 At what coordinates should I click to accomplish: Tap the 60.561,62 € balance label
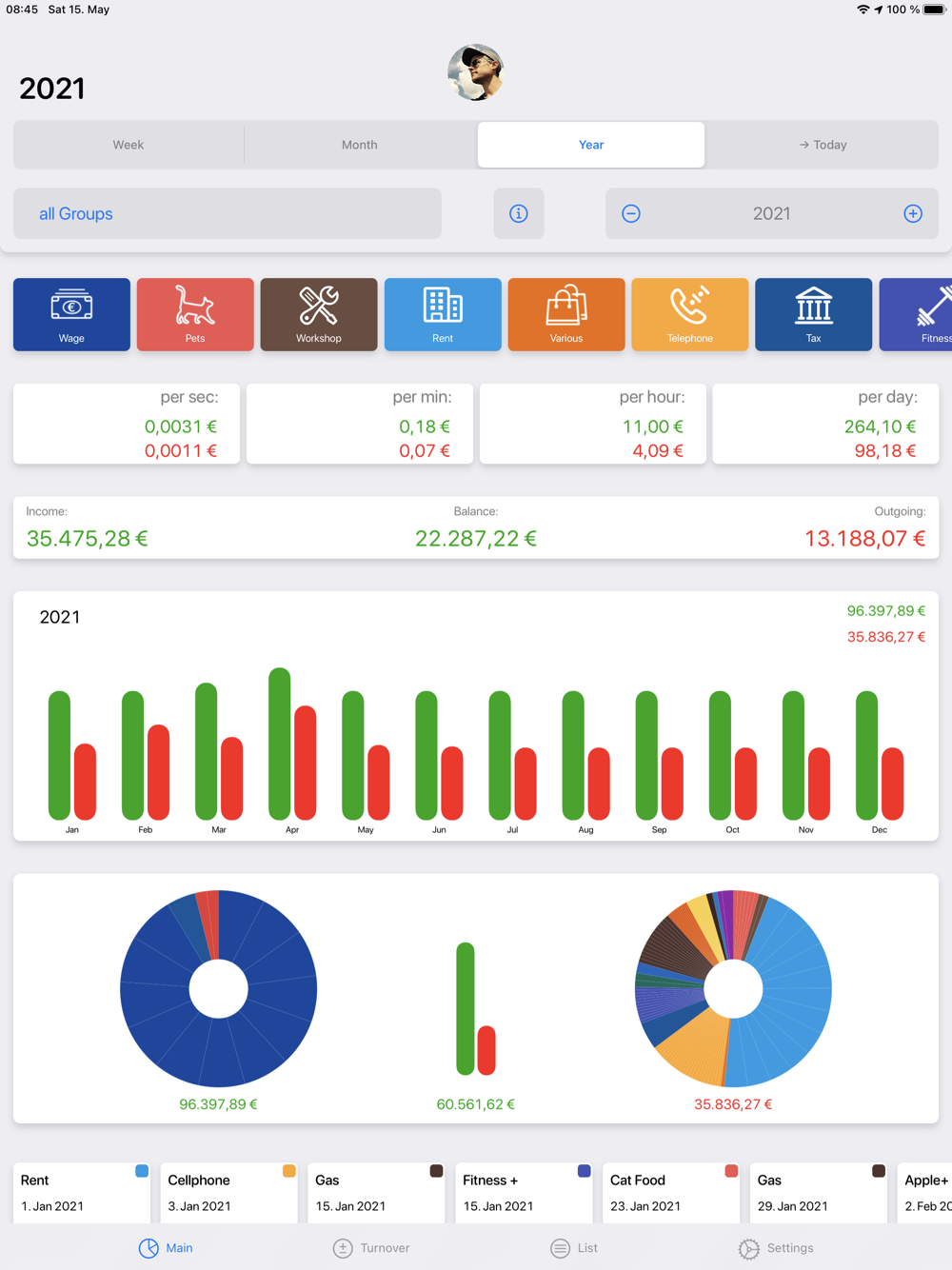[x=476, y=1104]
